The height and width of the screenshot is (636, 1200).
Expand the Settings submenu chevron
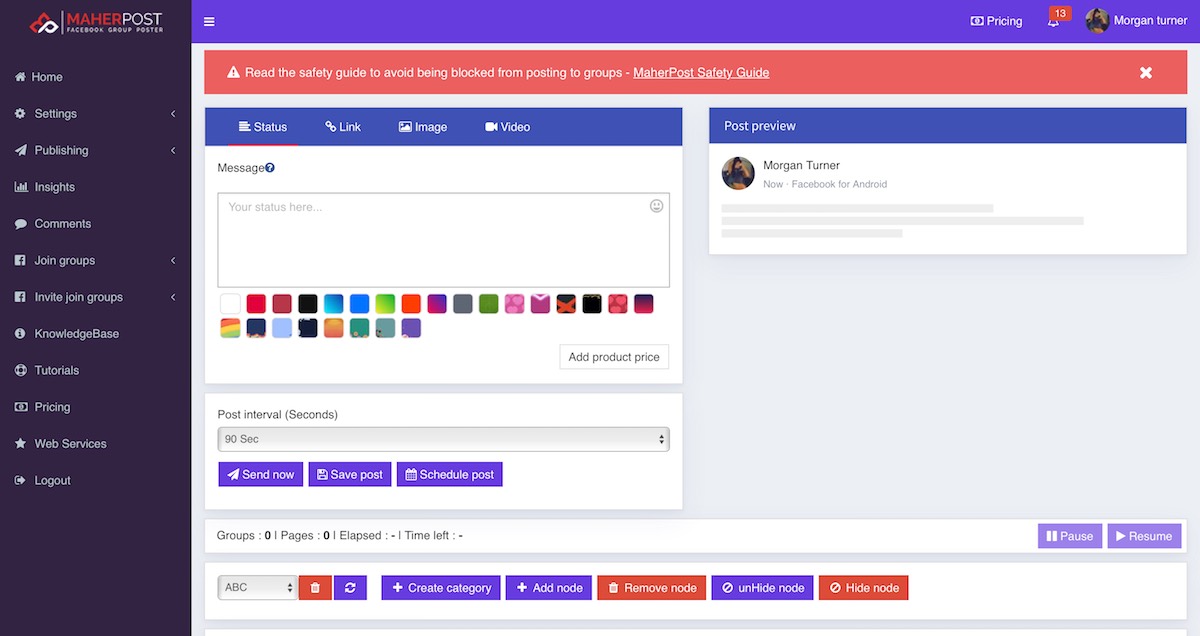pos(173,114)
